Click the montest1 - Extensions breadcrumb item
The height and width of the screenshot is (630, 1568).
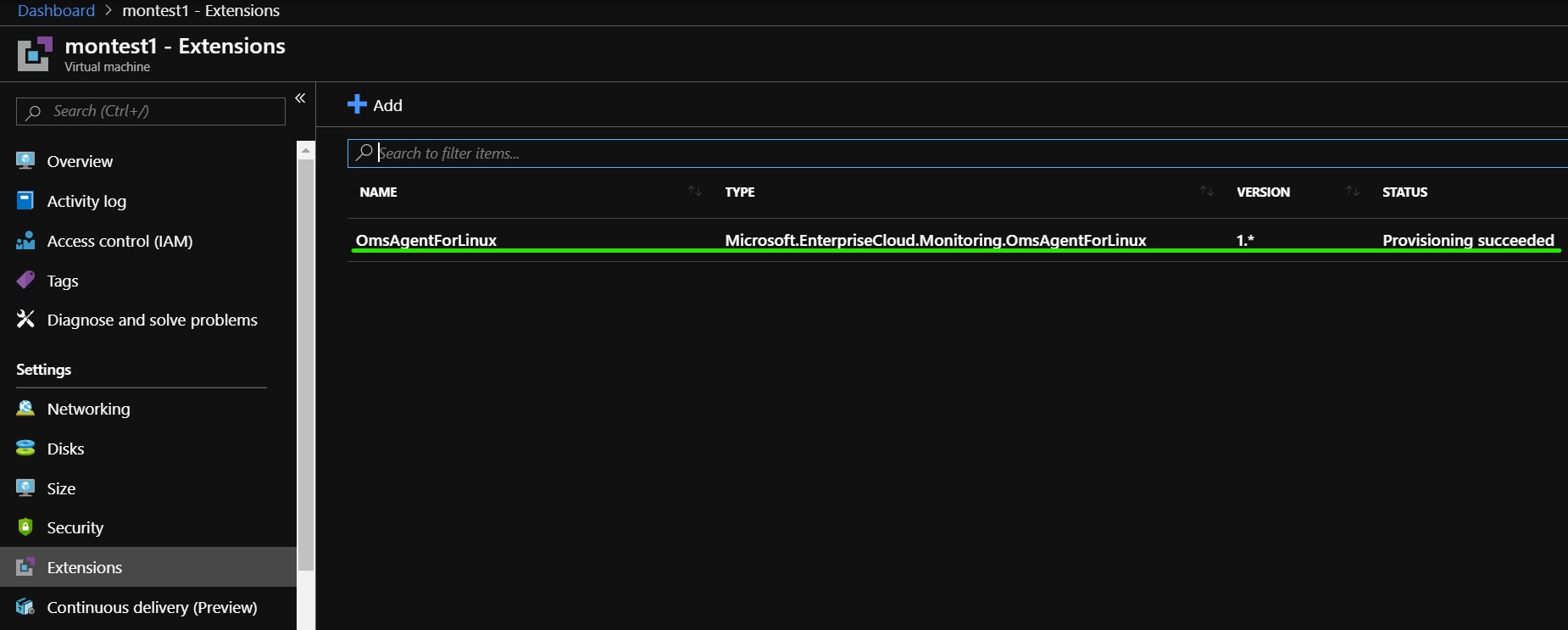(x=201, y=10)
